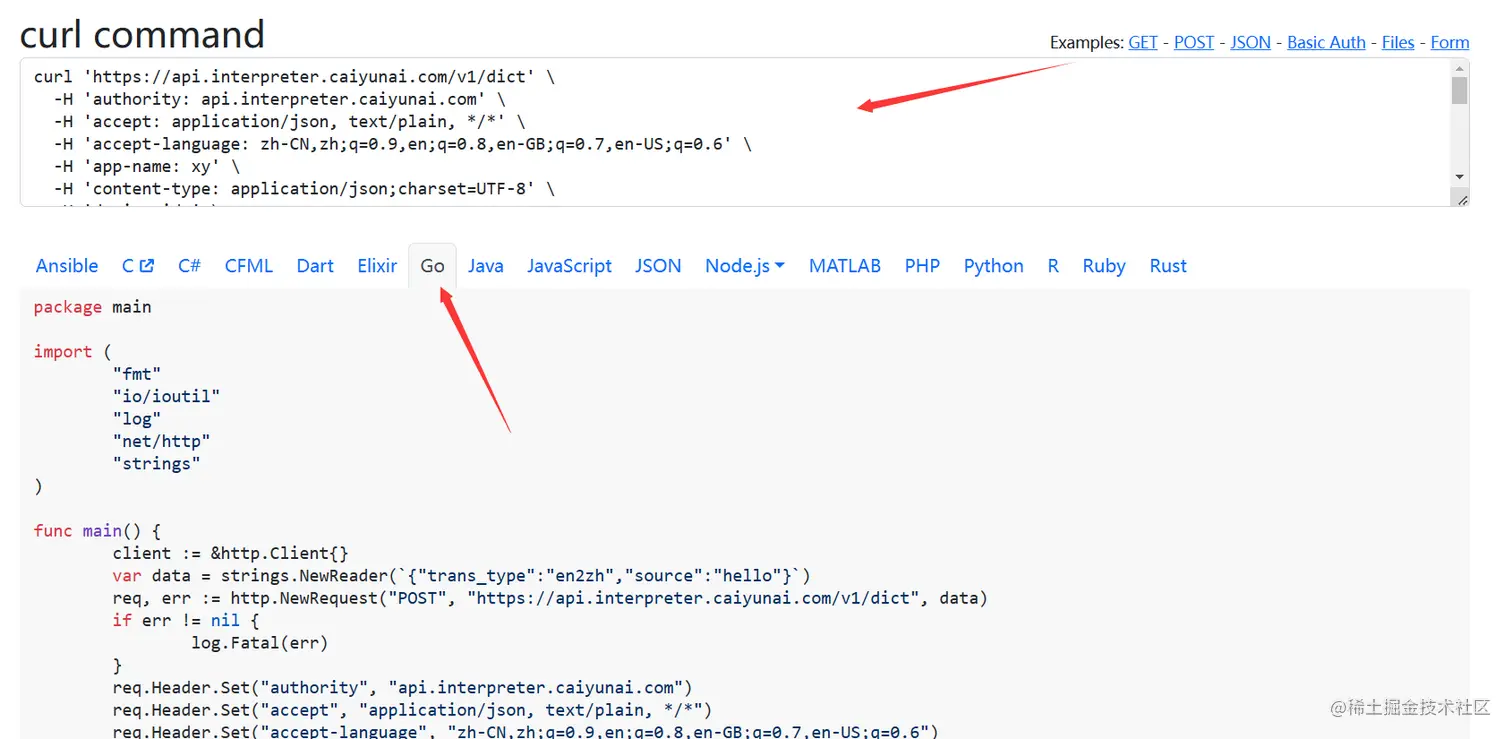The height and width of the screenshot is (739, 1512).
Task: Choose the Rust tab
Action: 1168,266
